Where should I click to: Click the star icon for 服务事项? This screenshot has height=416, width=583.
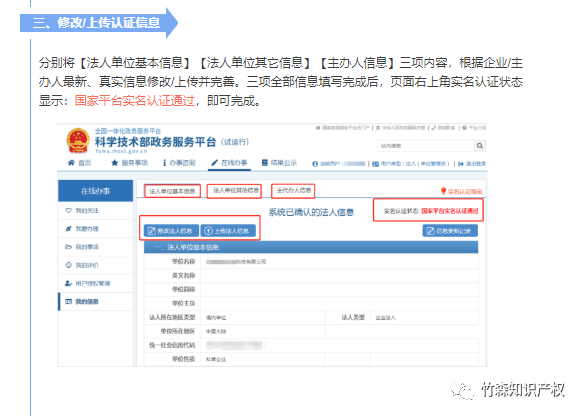(x=115, y=162)
